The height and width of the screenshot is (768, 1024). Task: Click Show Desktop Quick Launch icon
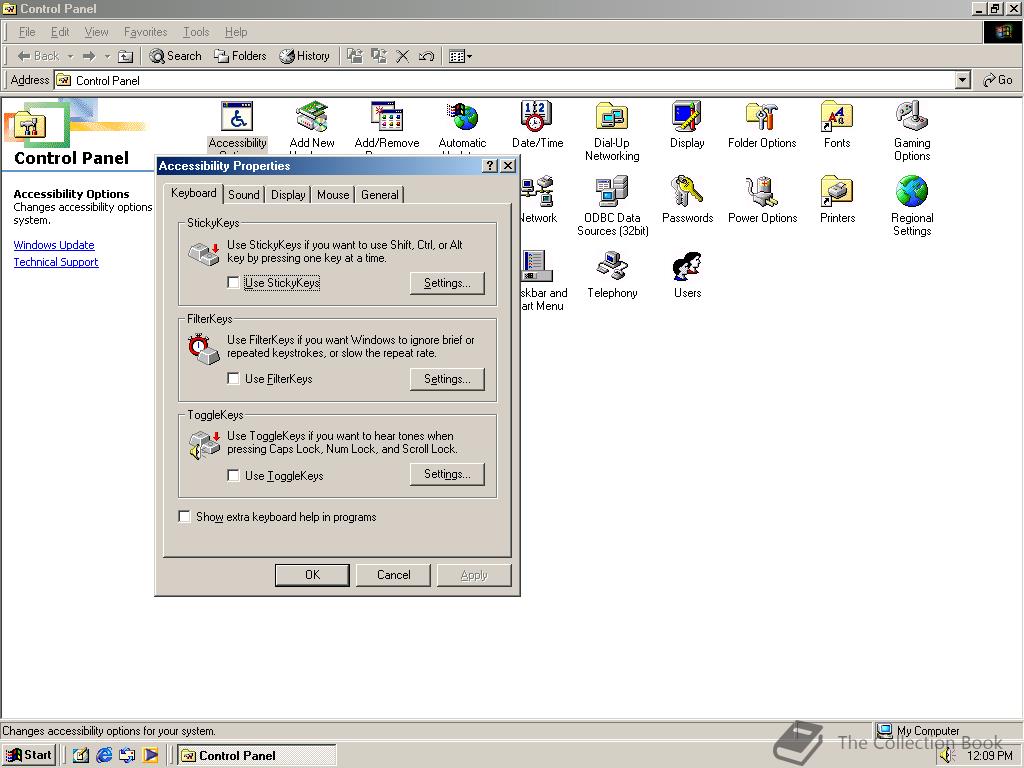pos(81,755)
